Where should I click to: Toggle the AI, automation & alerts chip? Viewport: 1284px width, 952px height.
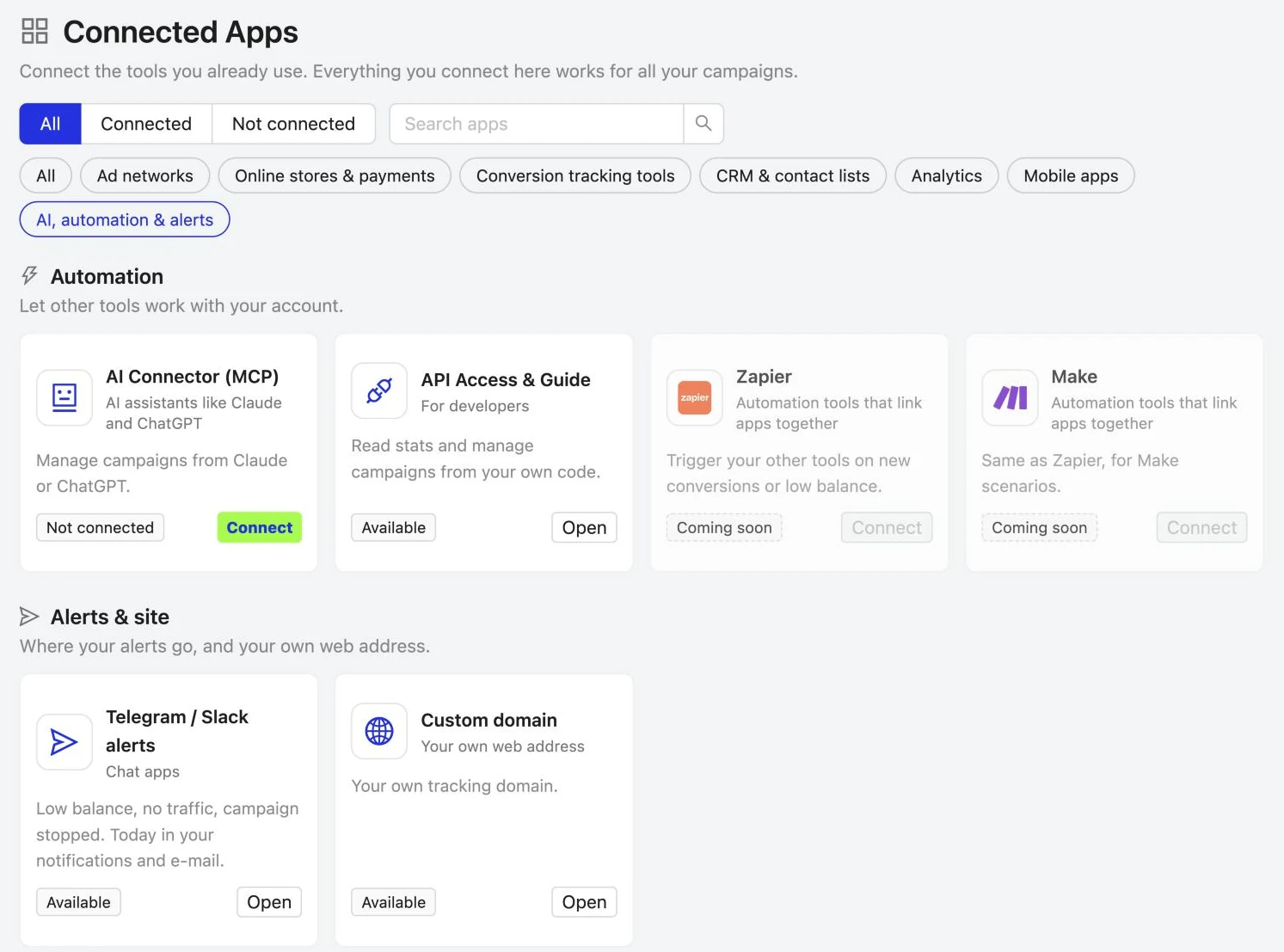point(125,219)
